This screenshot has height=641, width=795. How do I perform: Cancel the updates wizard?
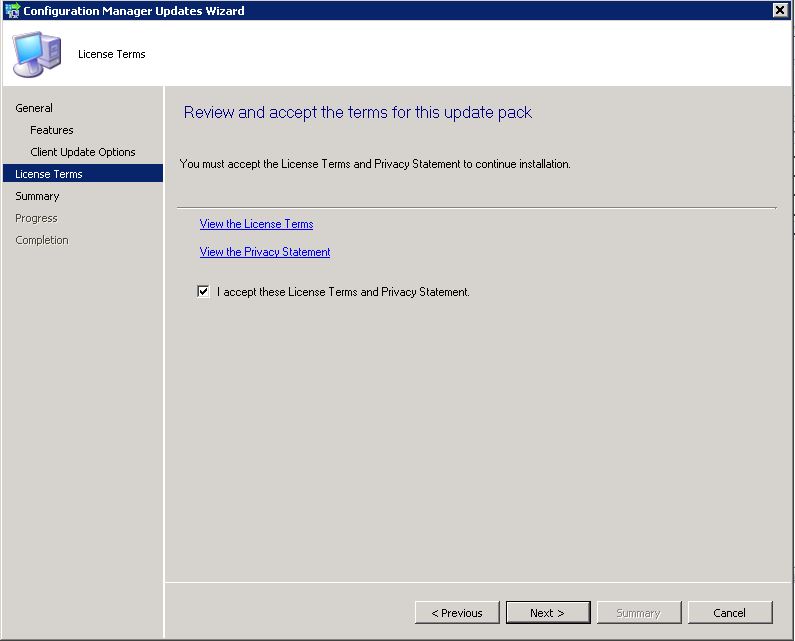pyautogui.click(x=730, y=613)
